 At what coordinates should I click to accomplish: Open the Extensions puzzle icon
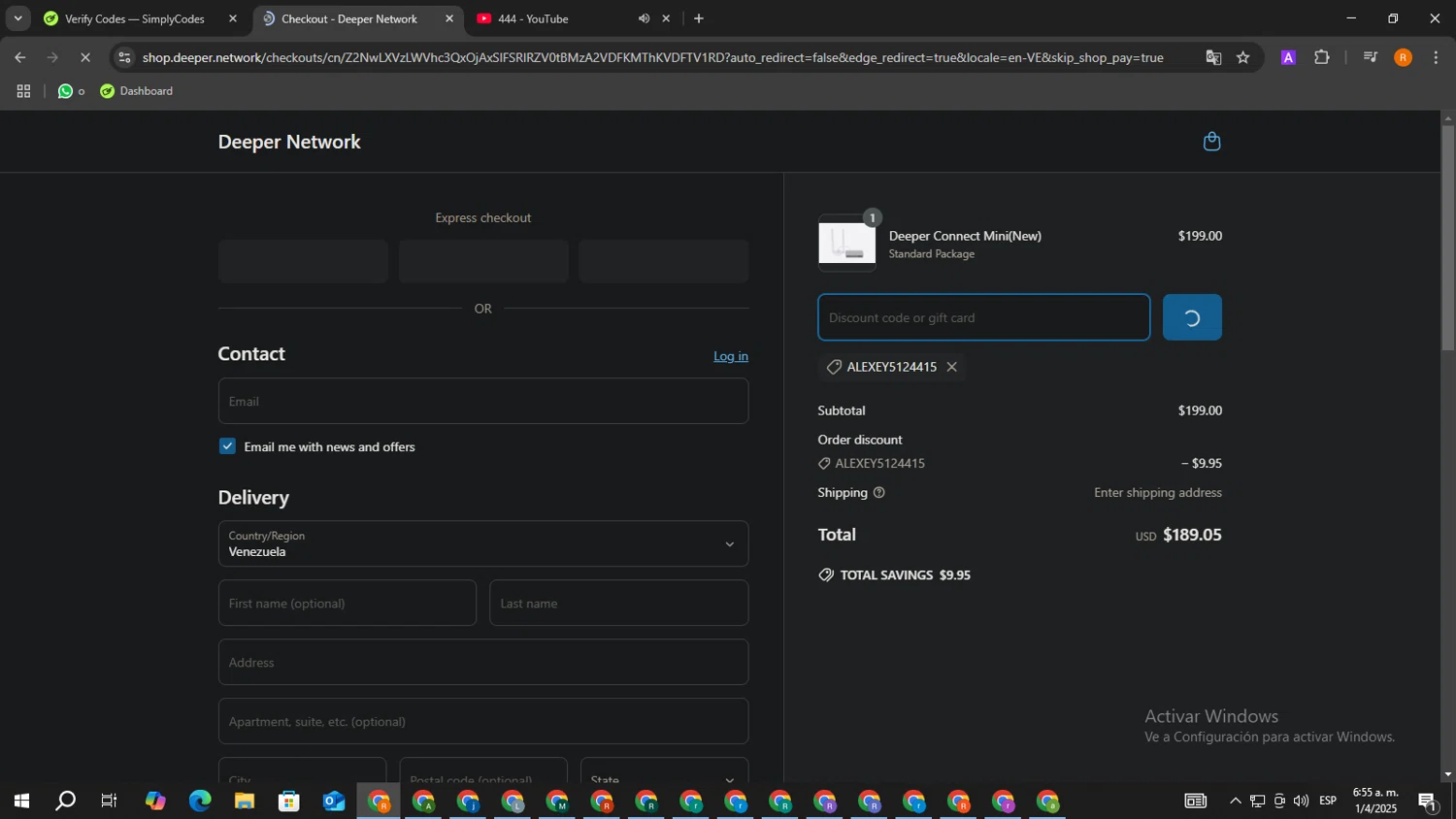1322,57
